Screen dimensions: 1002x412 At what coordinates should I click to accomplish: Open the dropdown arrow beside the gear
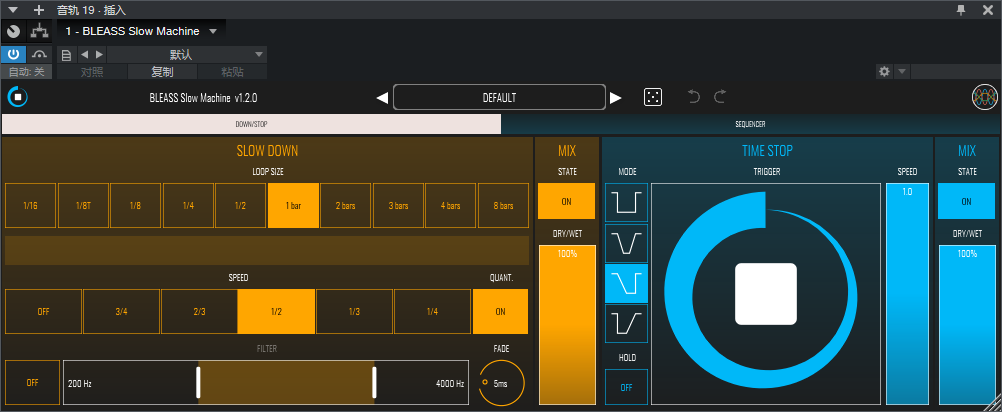pyautogui.click(x=902, y=72)
